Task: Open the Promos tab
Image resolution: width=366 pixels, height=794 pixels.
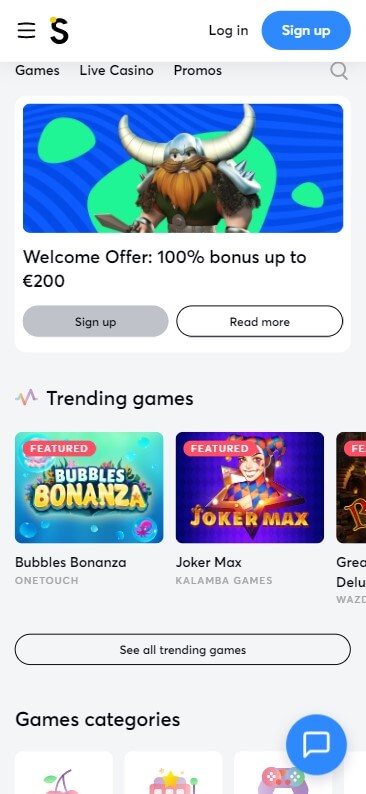Action: click(197, 70)
